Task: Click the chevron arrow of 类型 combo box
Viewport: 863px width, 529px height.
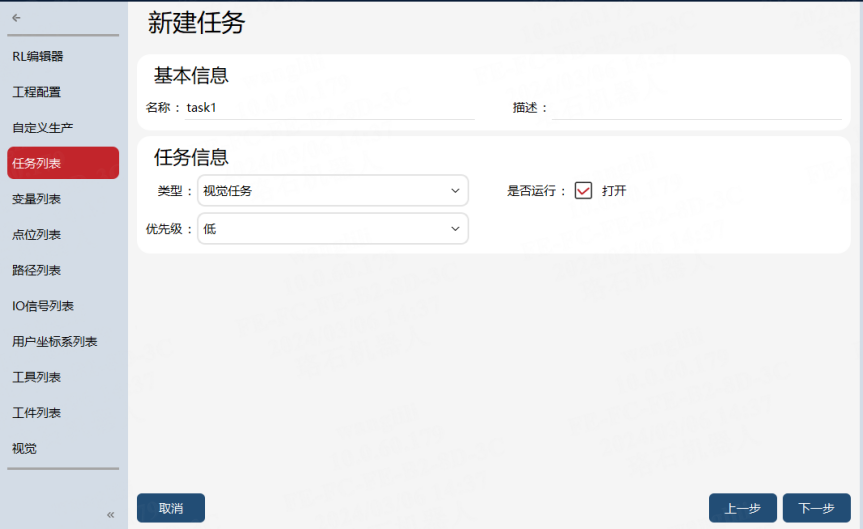Action: [455, 190]
